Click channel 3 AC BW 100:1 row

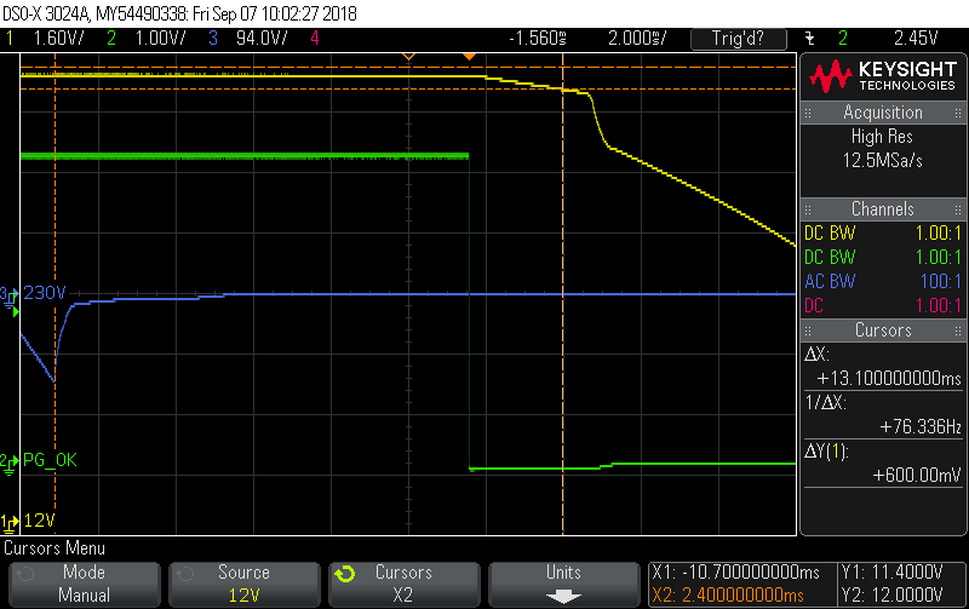coord(882,281)
